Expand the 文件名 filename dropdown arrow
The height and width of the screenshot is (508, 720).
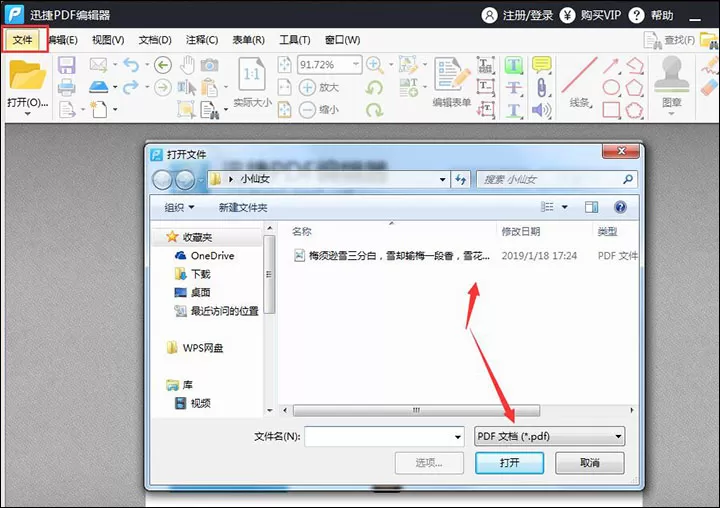(457, 436)
